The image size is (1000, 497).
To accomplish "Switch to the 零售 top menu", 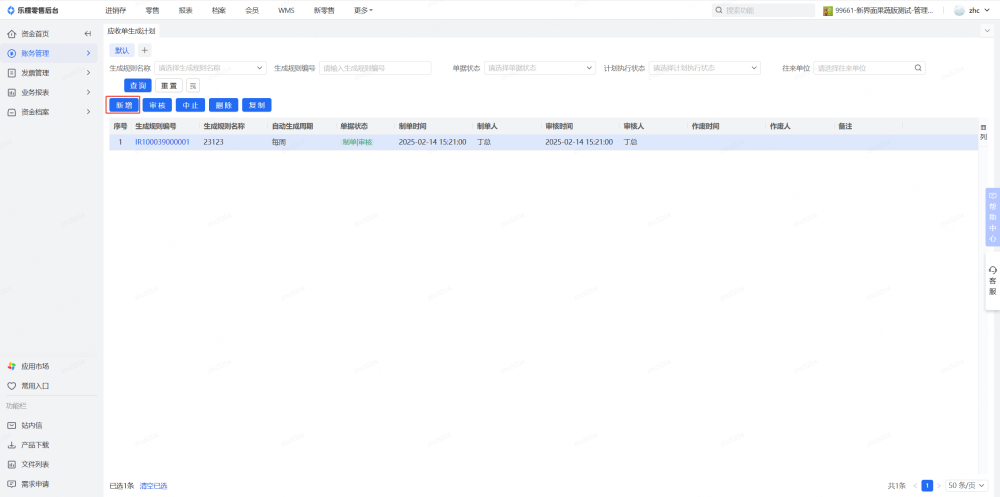I will [152, 10].
